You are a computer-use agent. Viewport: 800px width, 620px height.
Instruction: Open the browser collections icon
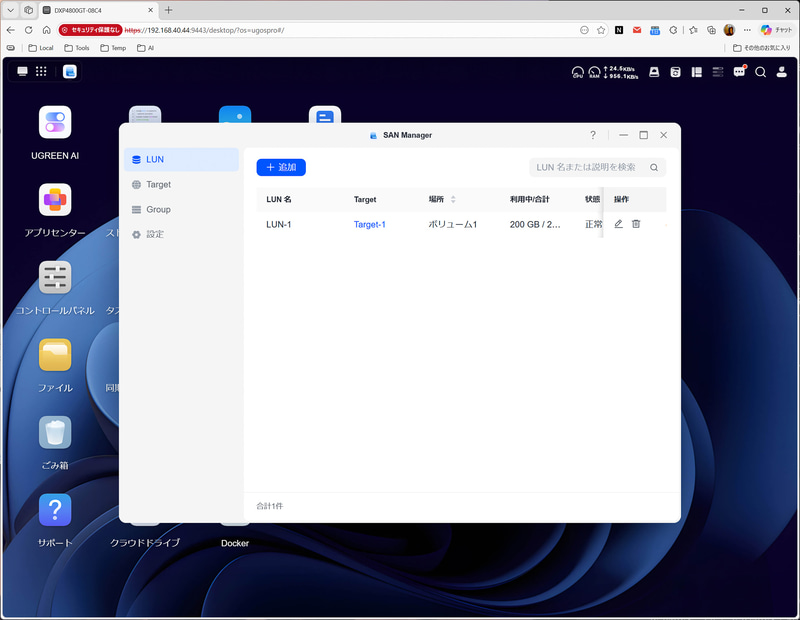(x=711, y=30)
